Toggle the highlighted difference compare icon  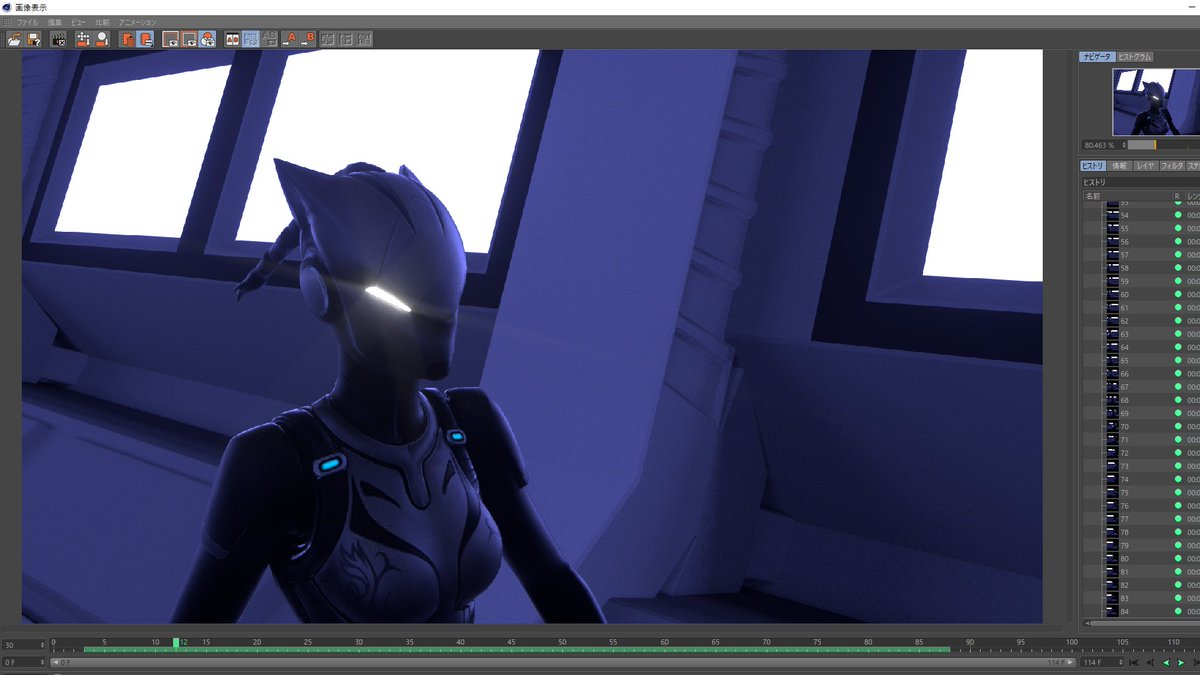(250, 40)
